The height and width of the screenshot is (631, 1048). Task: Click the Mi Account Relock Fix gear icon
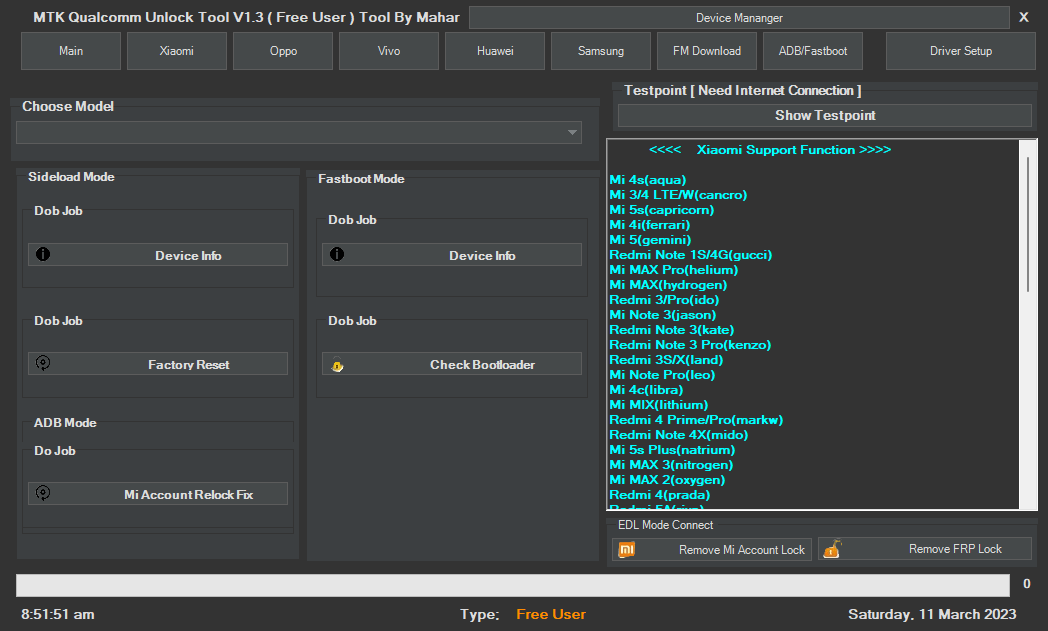click(x=43, y=493)
